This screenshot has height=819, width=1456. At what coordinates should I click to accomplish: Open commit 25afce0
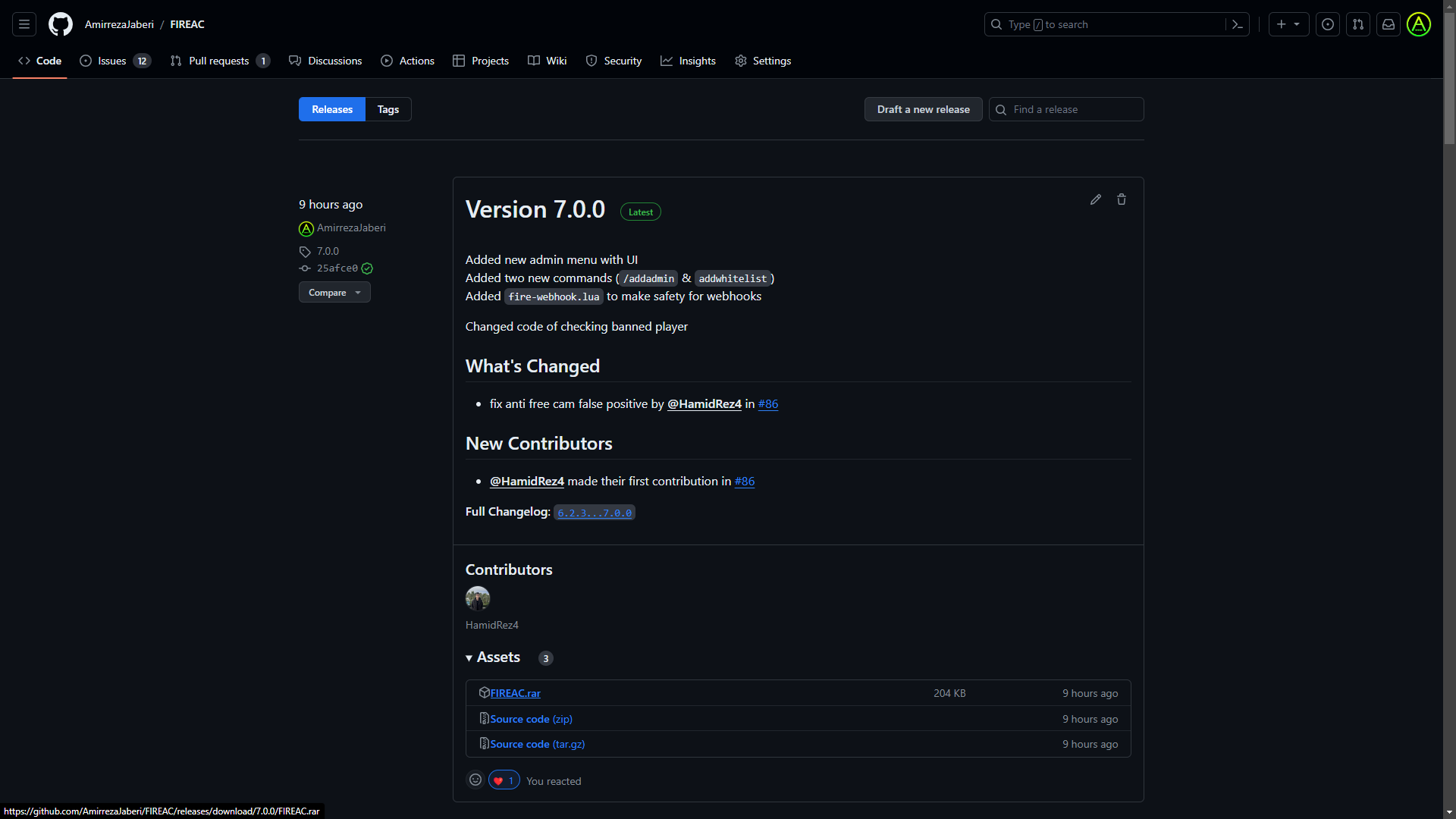tap(337, 268)
